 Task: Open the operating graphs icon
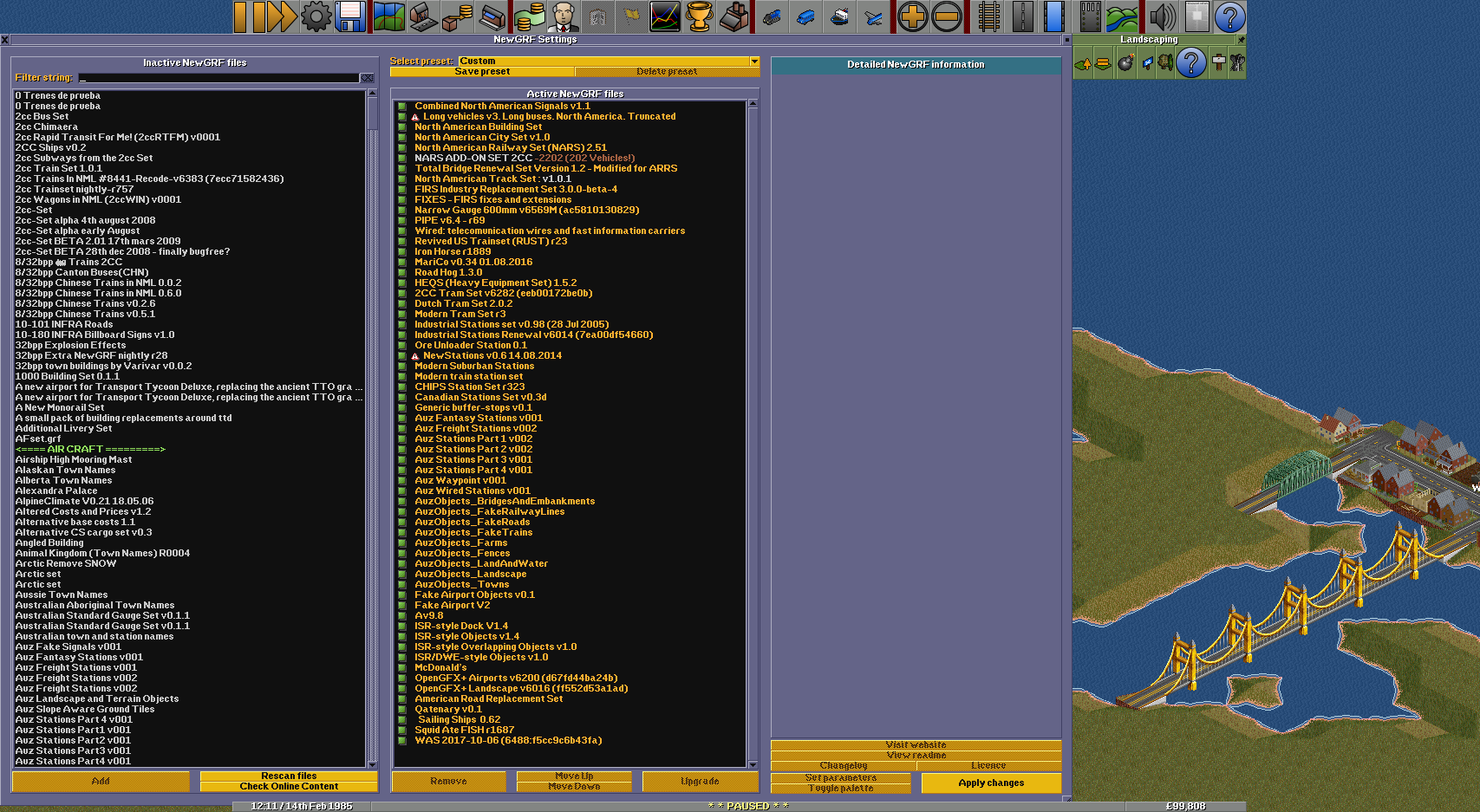pyautogui.click(x=665, y=16)
